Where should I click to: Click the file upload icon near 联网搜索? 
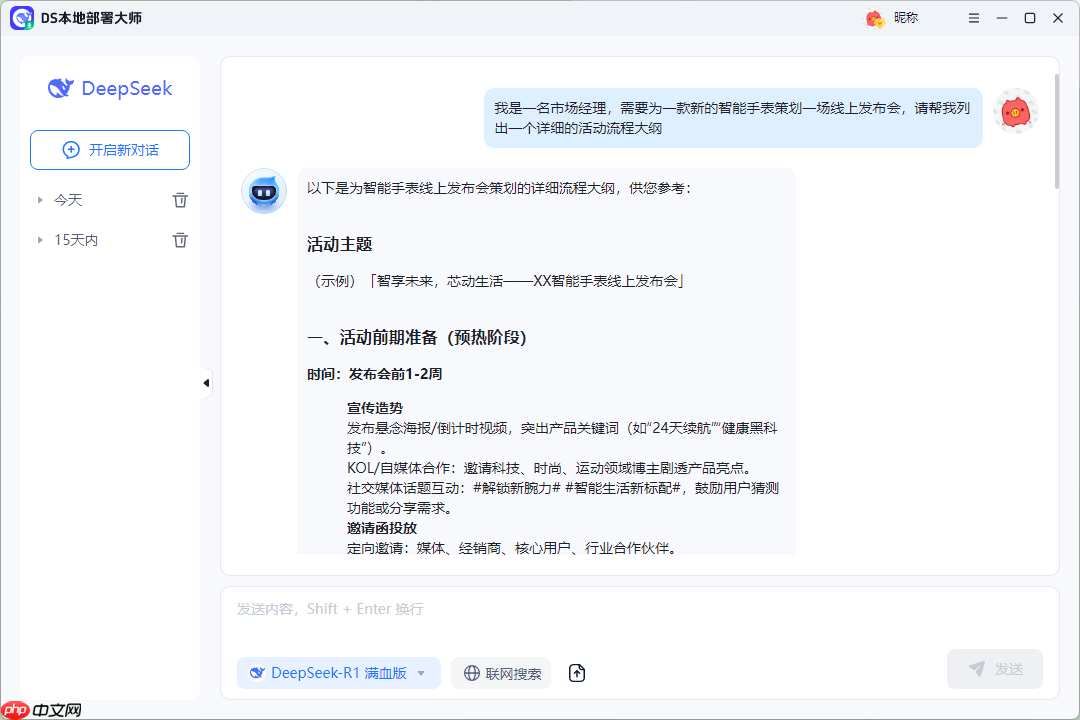click(577, 673)
